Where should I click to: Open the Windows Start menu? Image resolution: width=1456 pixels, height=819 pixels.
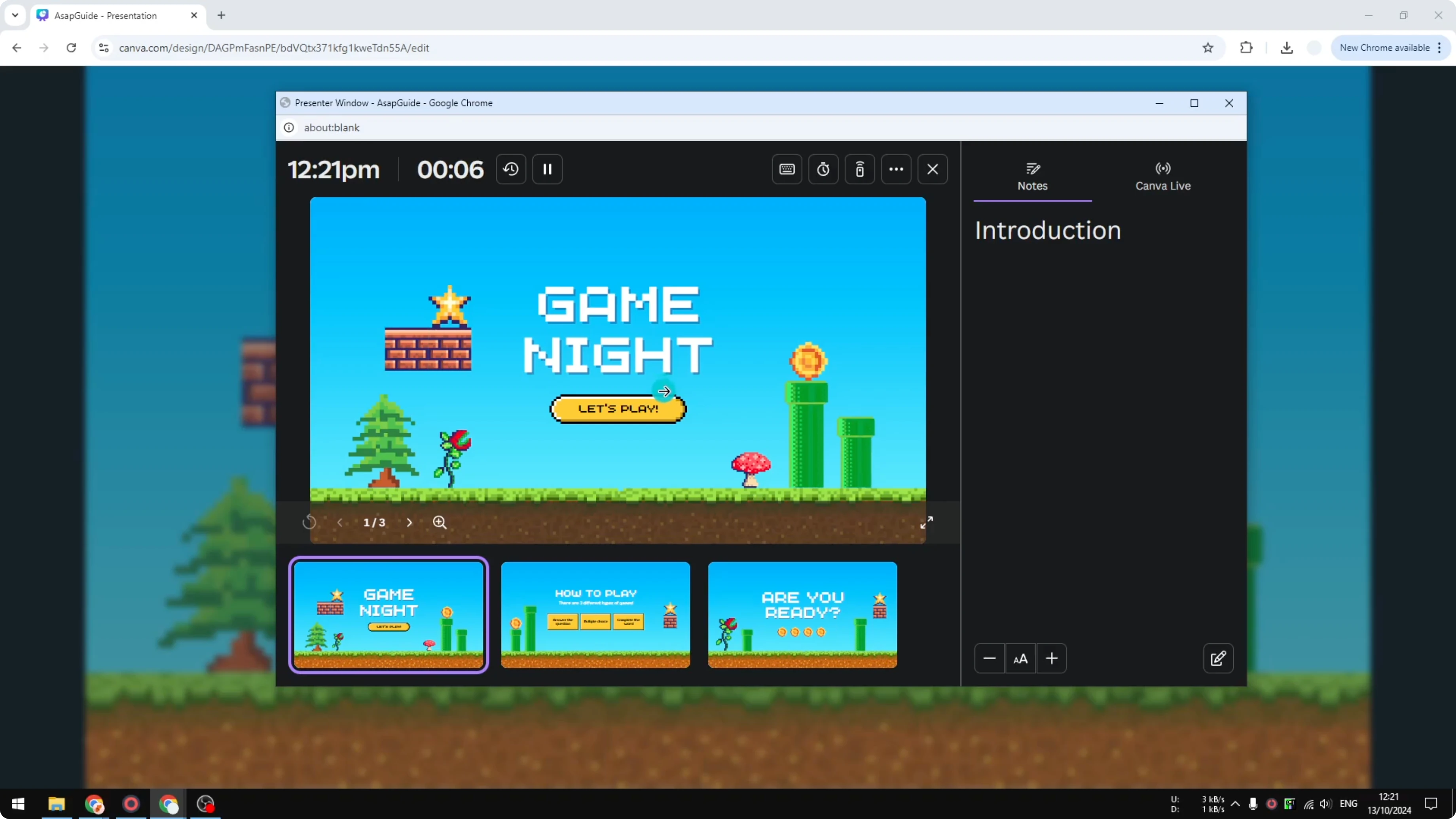tap(18, 804)
